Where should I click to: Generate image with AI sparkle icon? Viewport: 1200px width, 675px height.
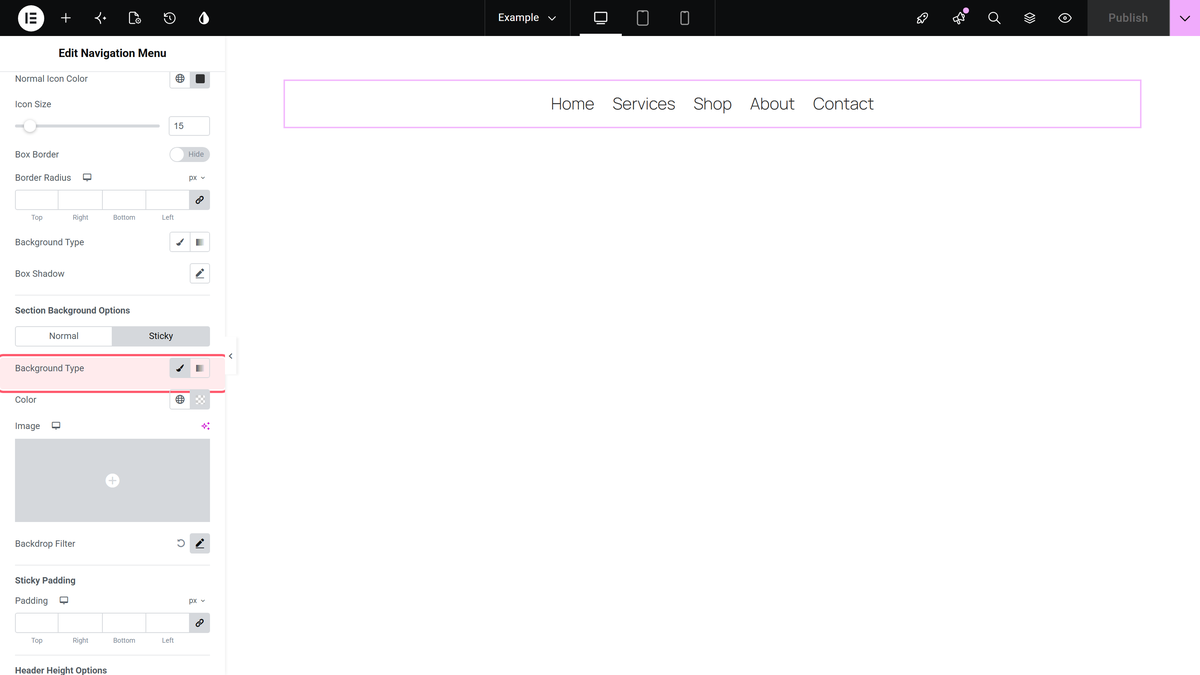(x=205, y=426)
